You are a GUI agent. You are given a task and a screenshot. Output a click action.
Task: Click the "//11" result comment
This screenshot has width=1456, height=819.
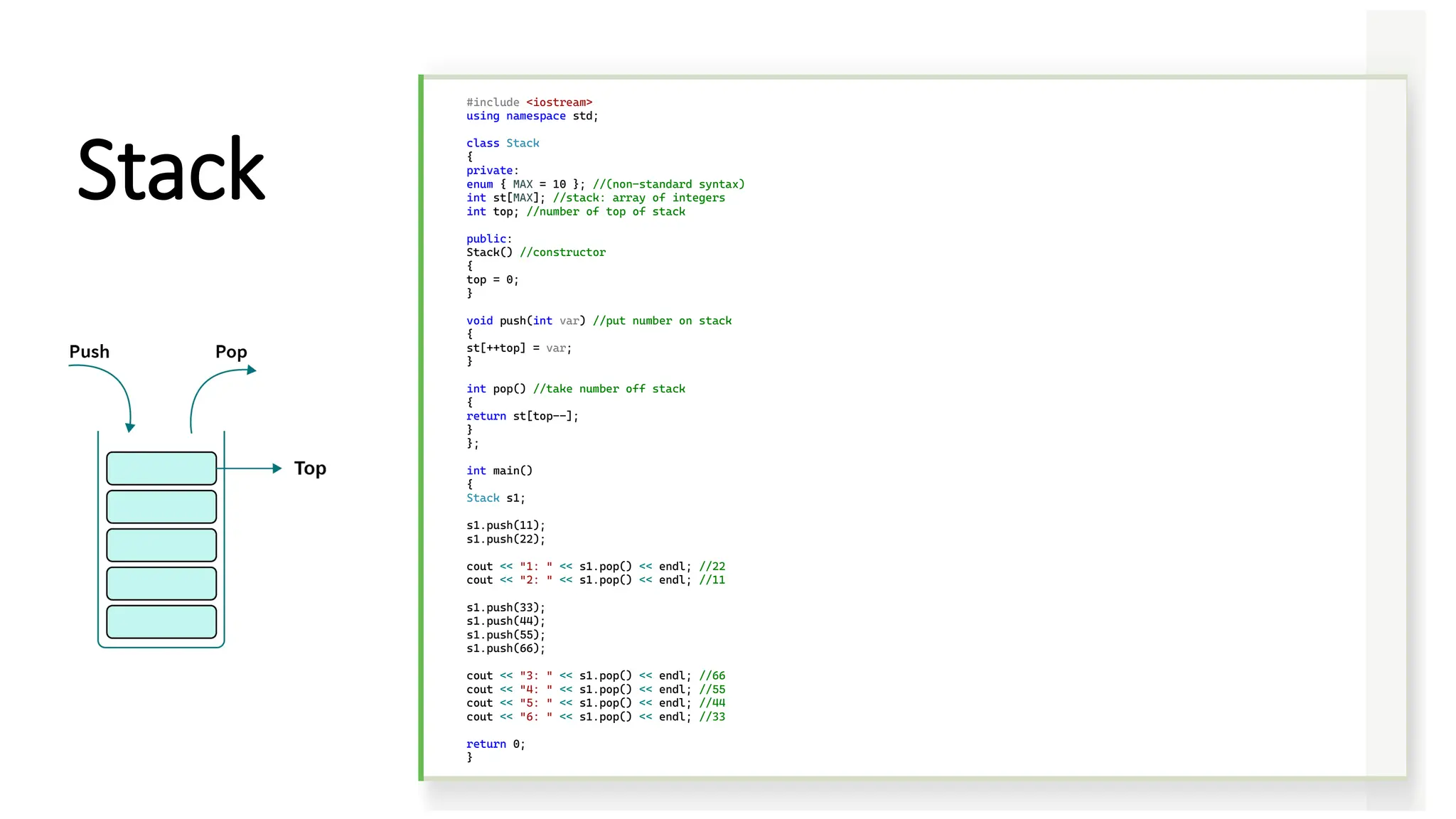(x=712, y=580)
